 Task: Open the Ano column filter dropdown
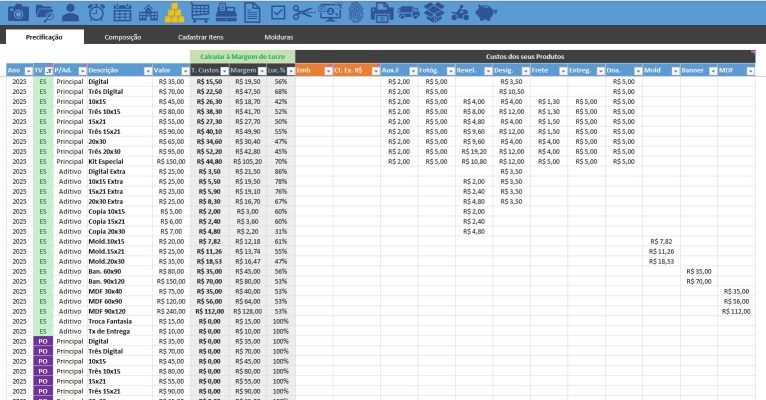(x=28, y=71)
